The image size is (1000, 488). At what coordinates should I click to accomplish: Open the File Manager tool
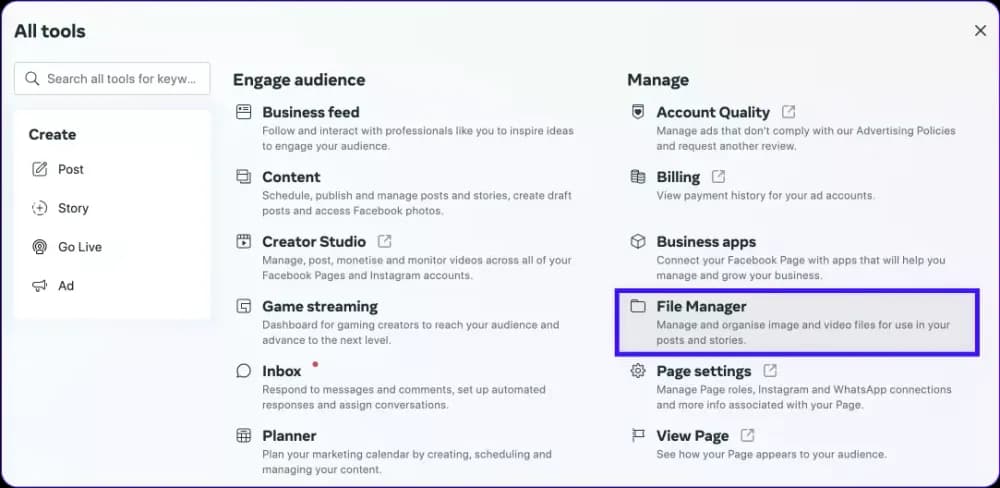point(701,307)
